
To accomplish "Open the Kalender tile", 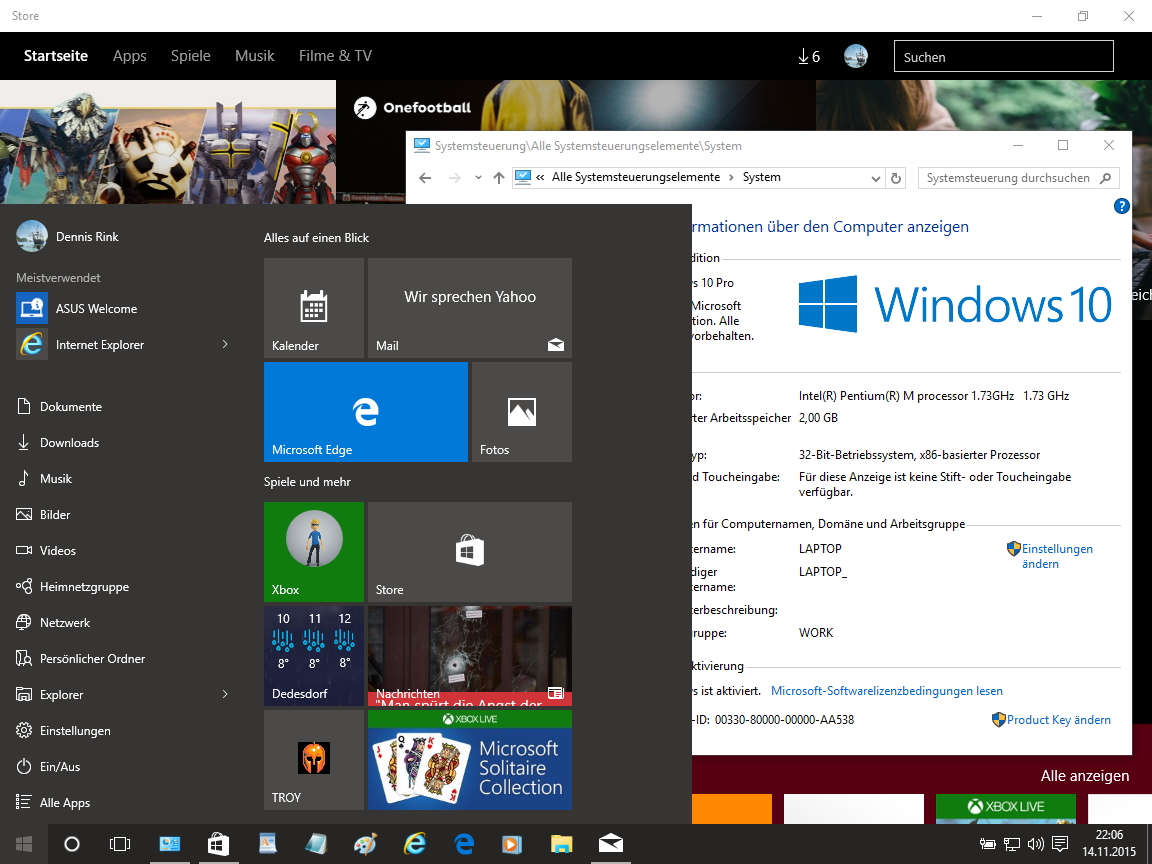I will point(314,308).
